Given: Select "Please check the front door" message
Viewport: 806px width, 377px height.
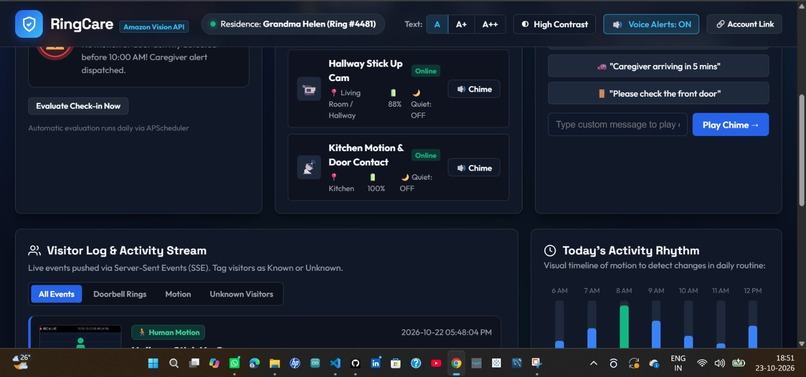Looking at the screenshot, I should [658, 94].
